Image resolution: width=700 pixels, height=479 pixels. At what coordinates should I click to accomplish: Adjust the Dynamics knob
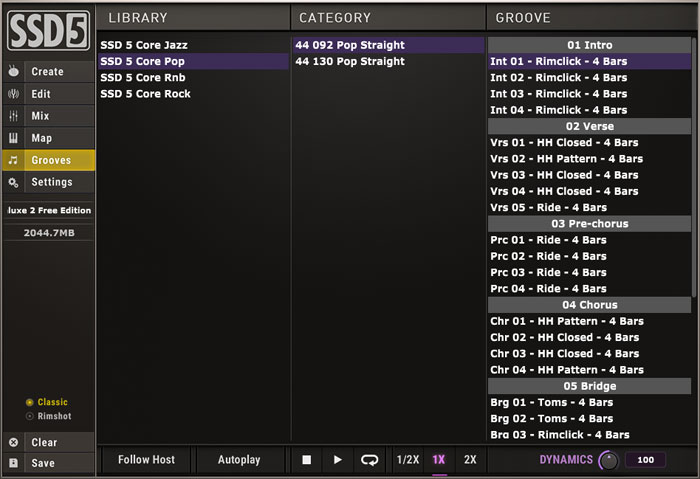point(608,460)
